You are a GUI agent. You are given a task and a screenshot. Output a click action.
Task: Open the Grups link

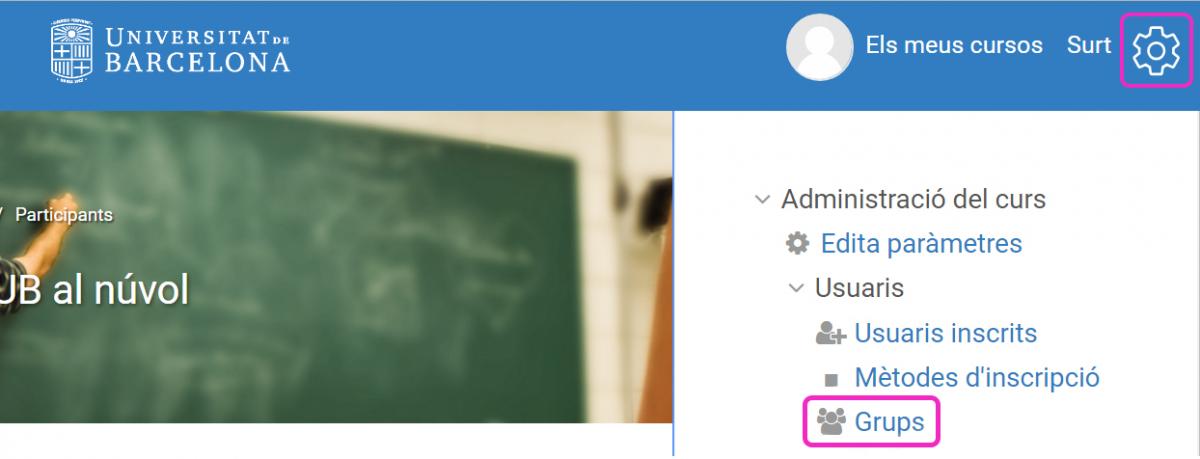pos(889,422)
